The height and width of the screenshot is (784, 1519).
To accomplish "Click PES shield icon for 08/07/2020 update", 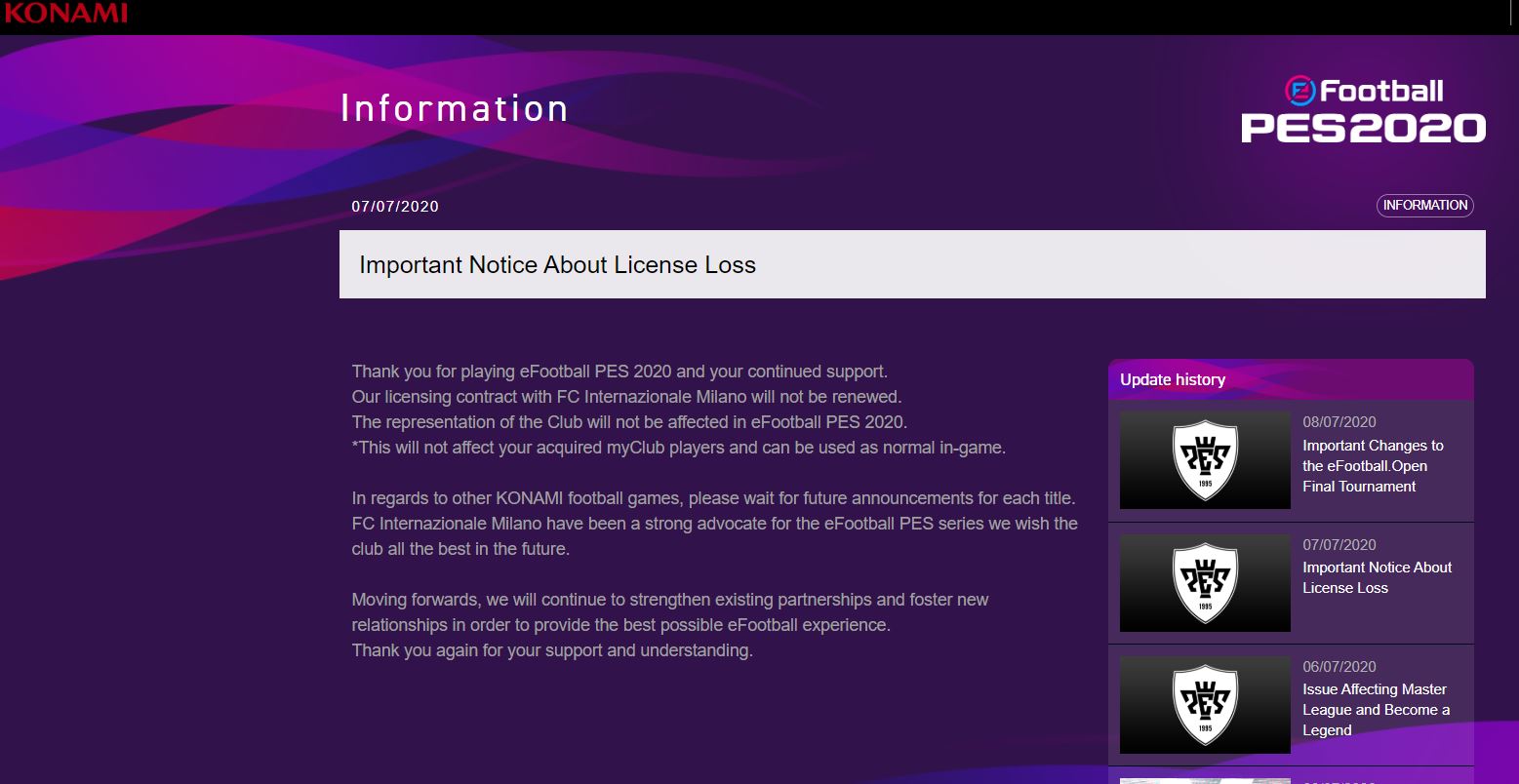I will (x=1205, y=460).
